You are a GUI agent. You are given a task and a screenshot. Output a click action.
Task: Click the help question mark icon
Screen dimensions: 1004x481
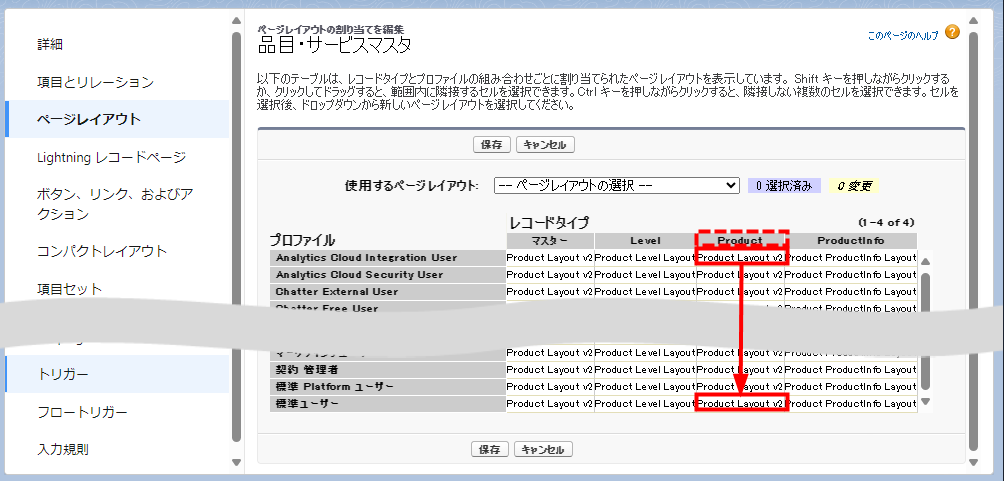tap(951, 34)
